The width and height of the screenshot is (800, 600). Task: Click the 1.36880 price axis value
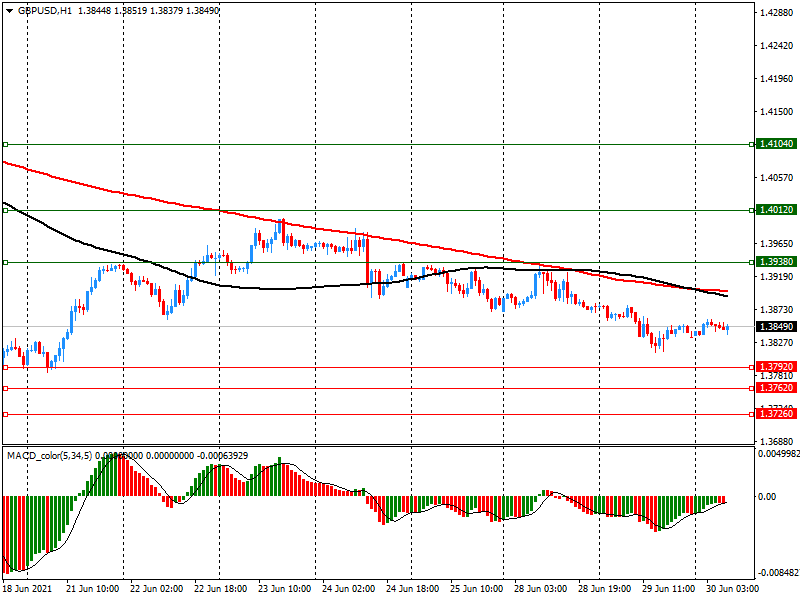click(x=777, y=441)
